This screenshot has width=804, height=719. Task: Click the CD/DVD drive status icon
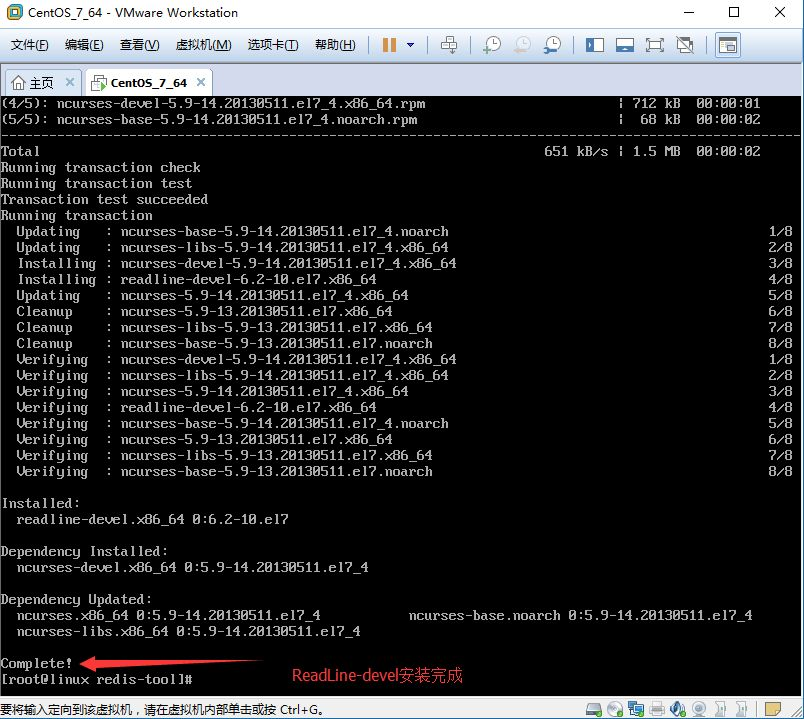point(614,709)
